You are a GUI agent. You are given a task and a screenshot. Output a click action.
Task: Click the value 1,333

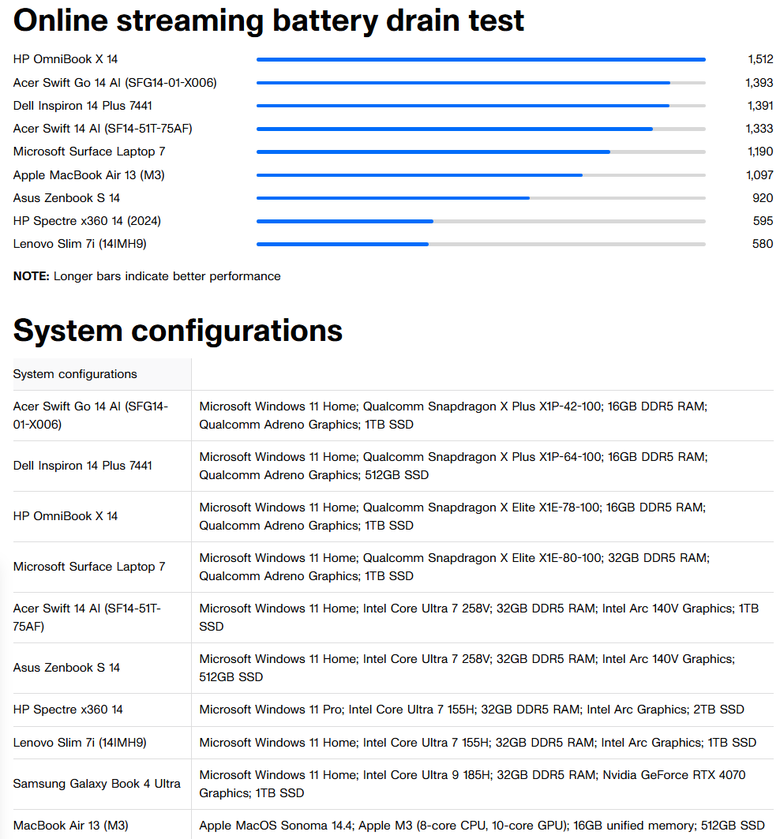pos(759,128)
